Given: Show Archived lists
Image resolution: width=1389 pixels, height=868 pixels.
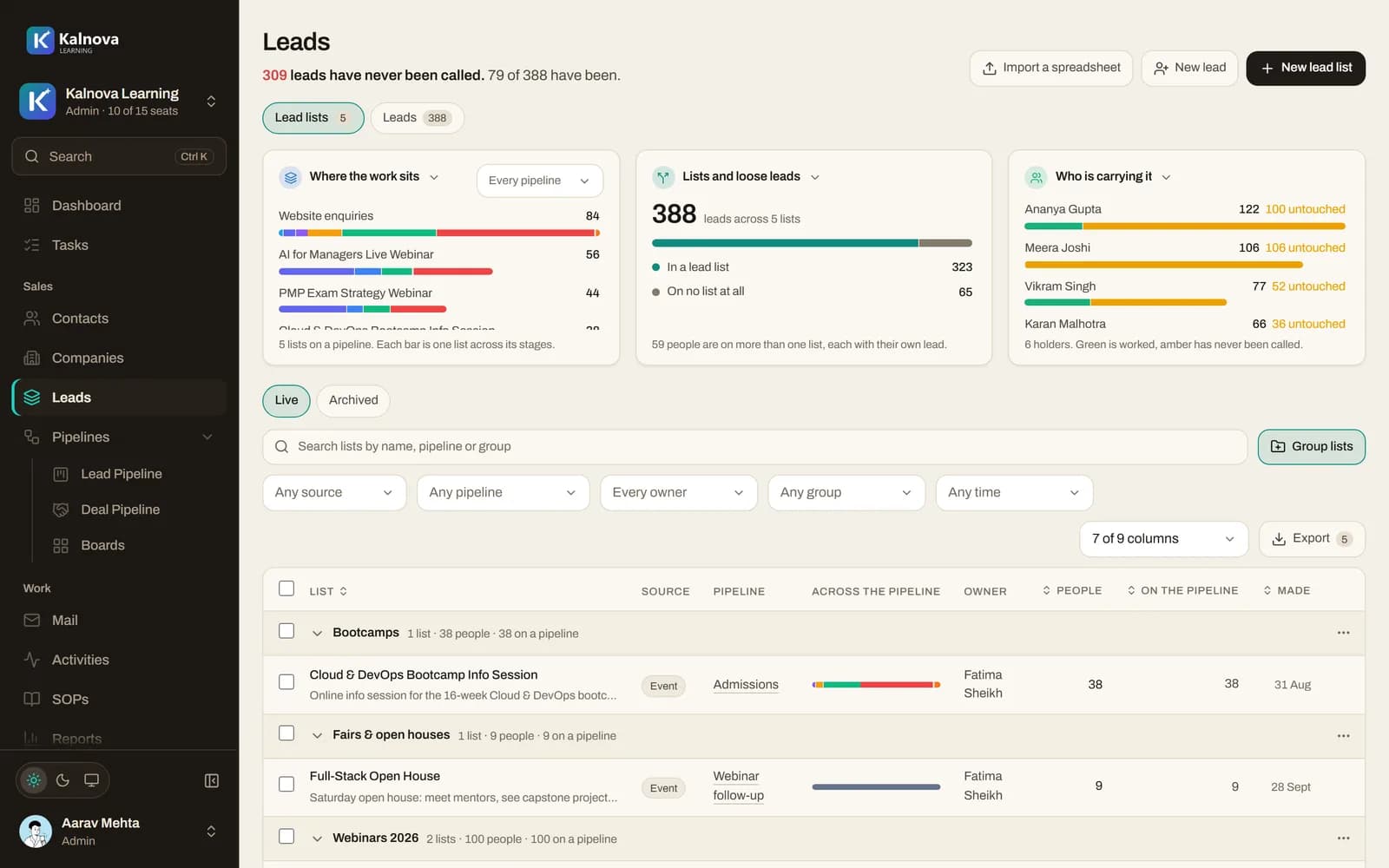Looking at the screenshot, I should tap(353, 400).
